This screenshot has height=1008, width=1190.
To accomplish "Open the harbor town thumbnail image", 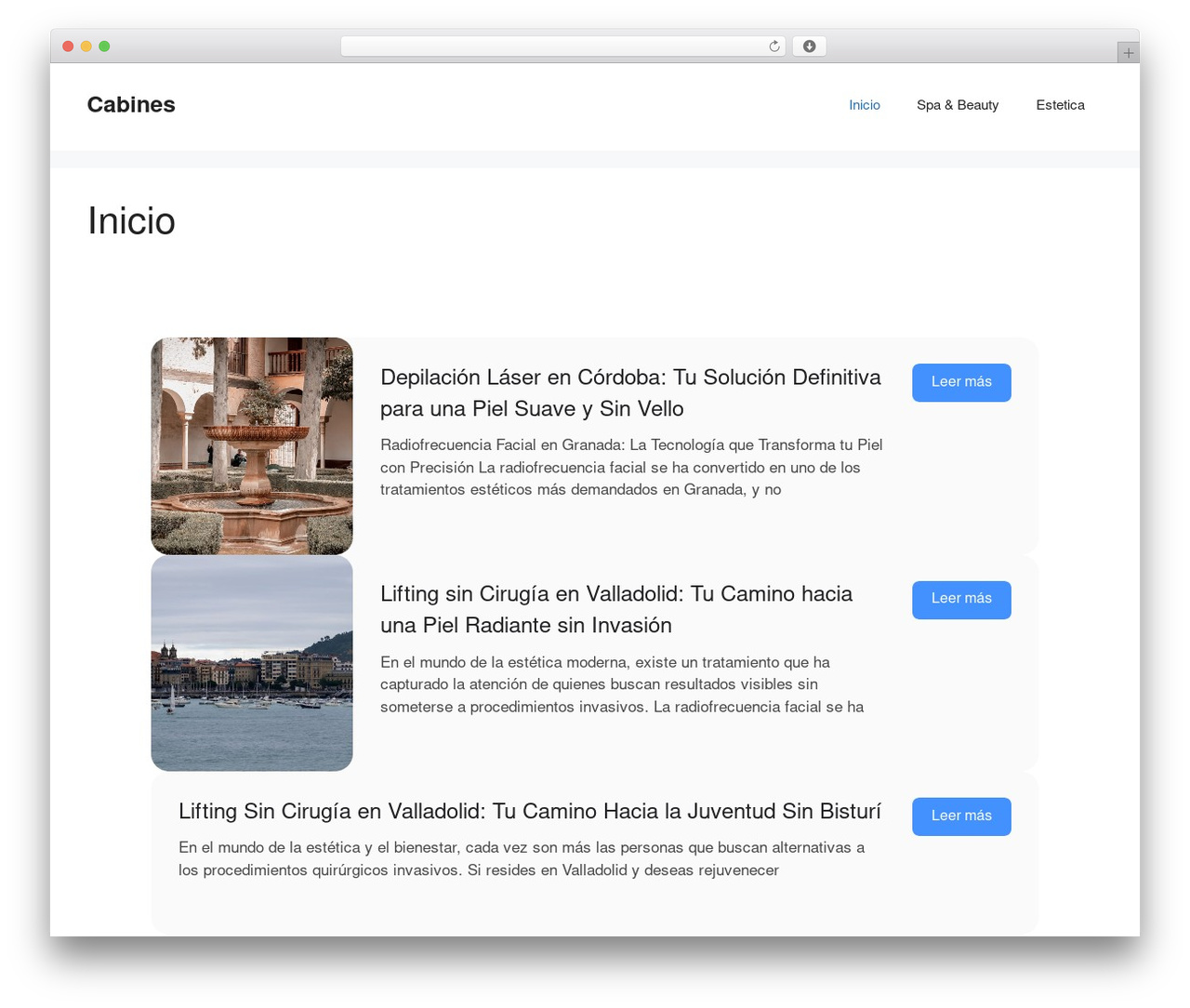I will coord(252,663).
